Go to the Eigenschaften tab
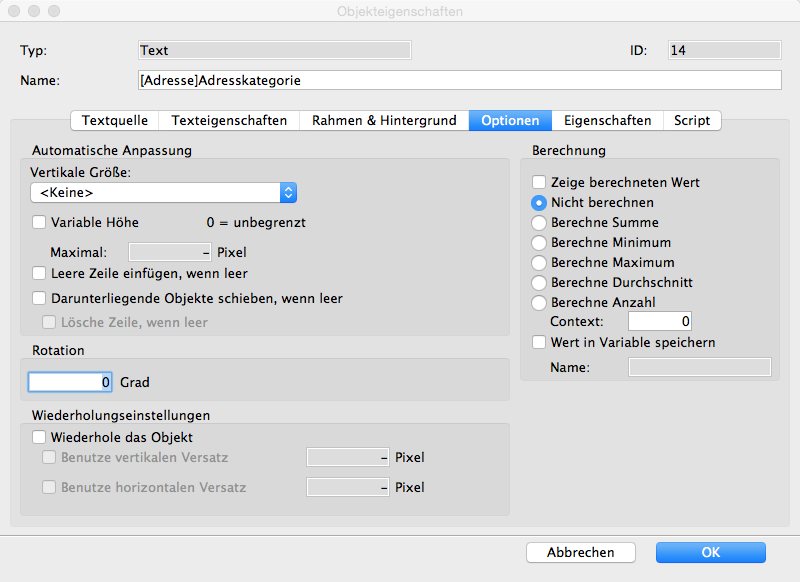Image resolution: width=800 pixels, height=582 pixels. 607,120
